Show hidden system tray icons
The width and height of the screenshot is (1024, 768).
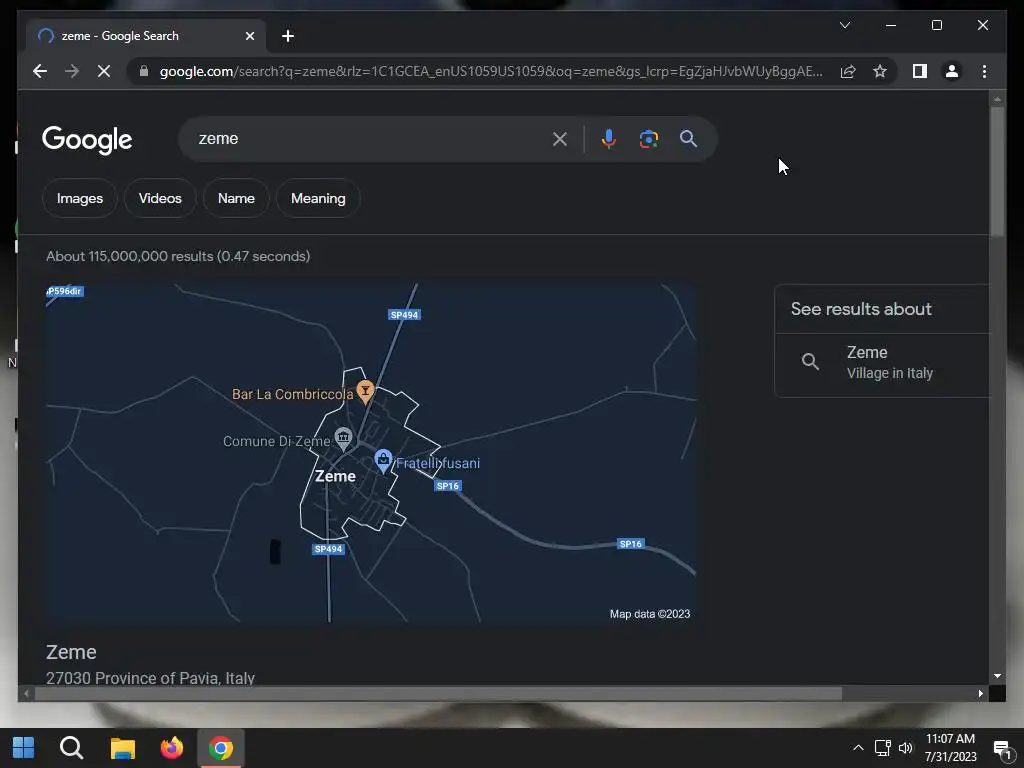click(x=858, y=748)
